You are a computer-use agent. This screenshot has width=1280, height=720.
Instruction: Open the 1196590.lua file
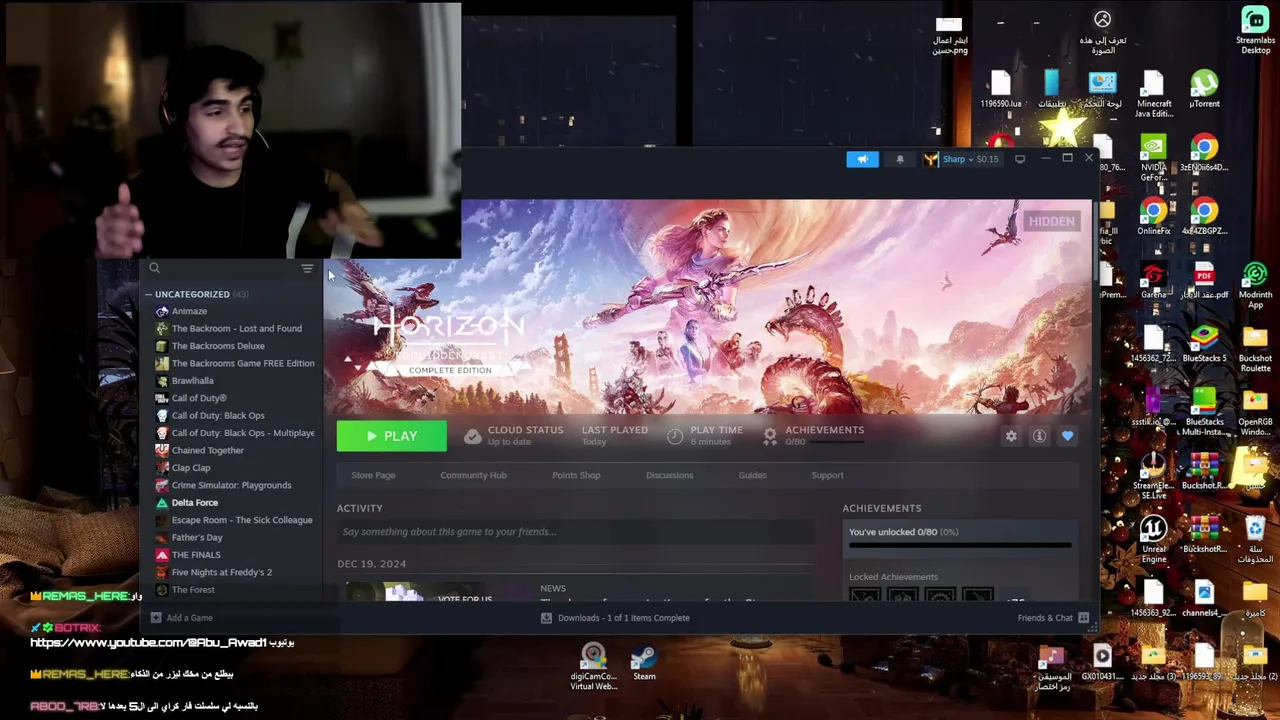tap(1001, 90)
